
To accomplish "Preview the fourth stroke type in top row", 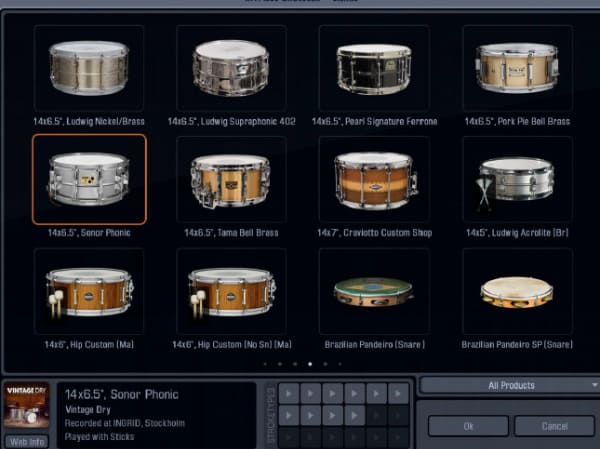I will coord(354,393).
